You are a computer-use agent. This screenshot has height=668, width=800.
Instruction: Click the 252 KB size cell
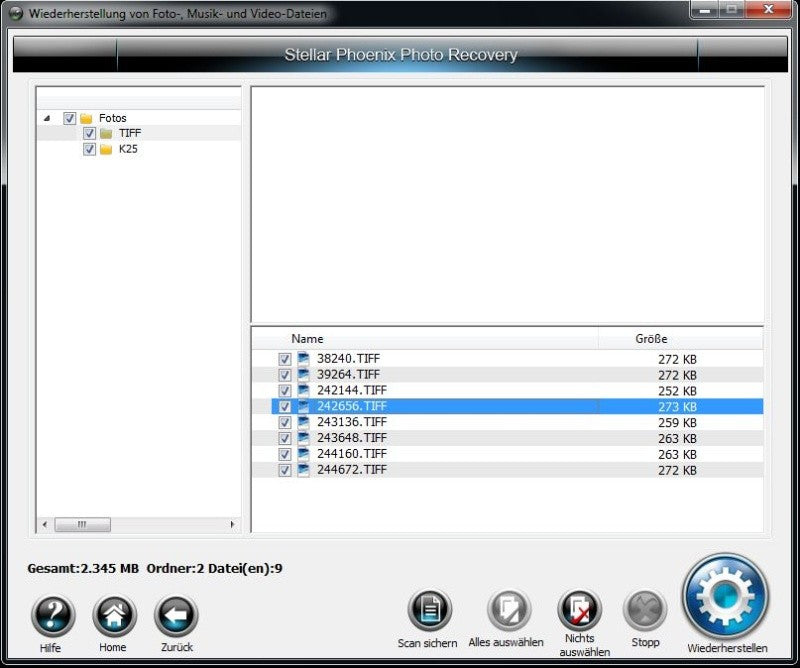pyautogui.click(x=677, y=391)
